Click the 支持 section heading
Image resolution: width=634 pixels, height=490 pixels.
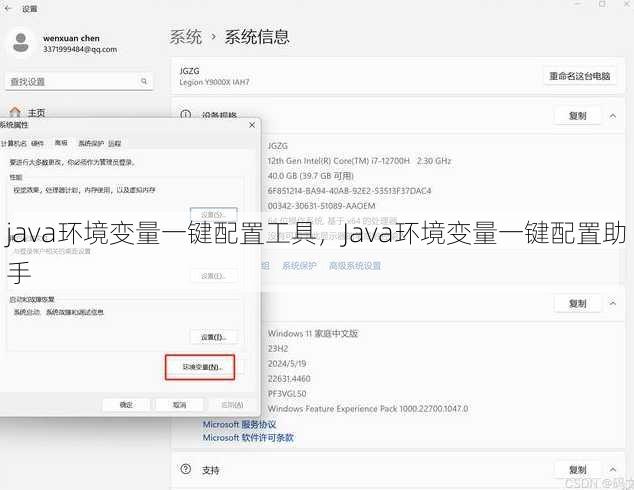pyautogui.click(x=211, y=470)
